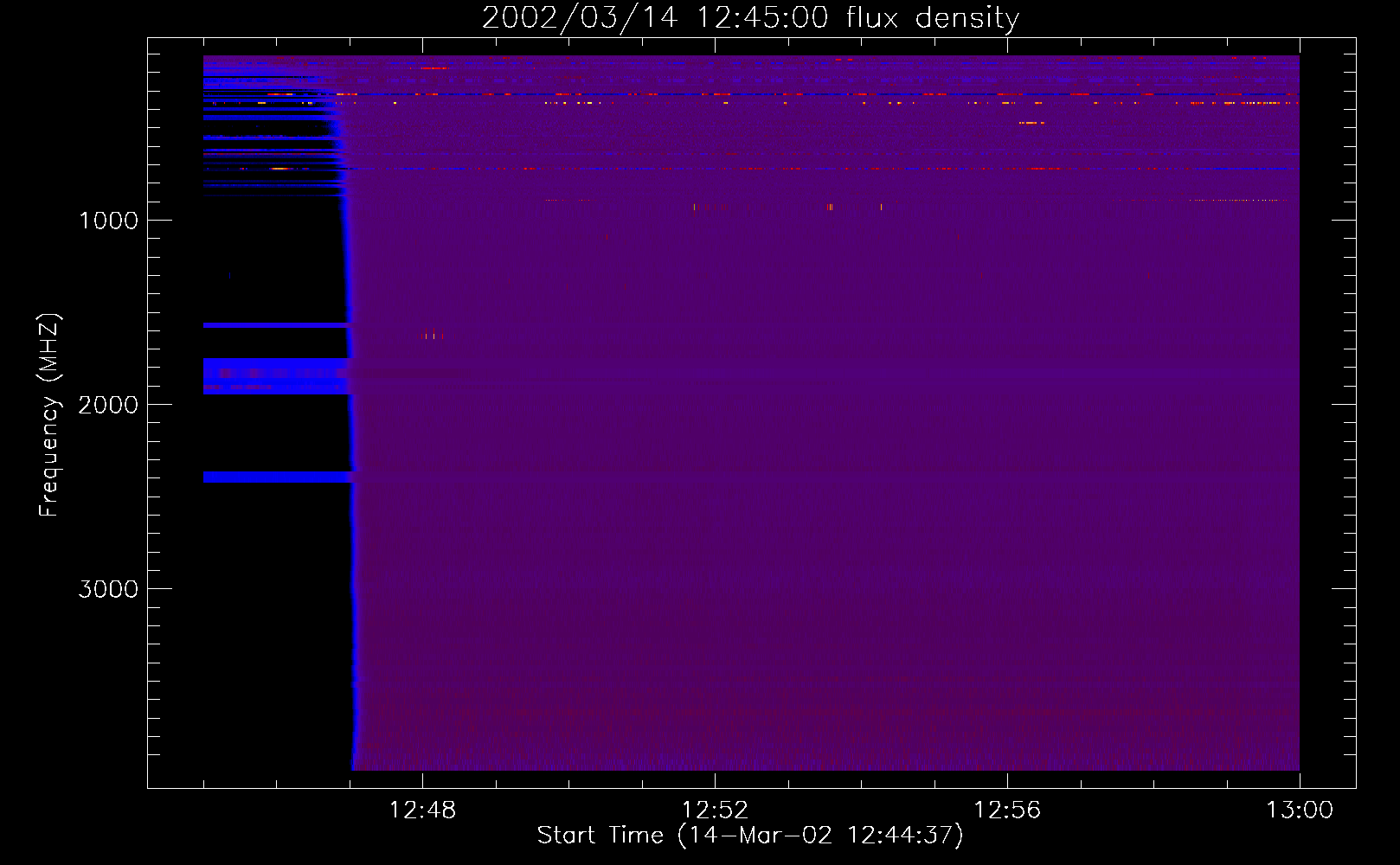Screen dimensions: 1400x865
Task: Click the 3000 frequency tick label
Action: click(108, 589)
